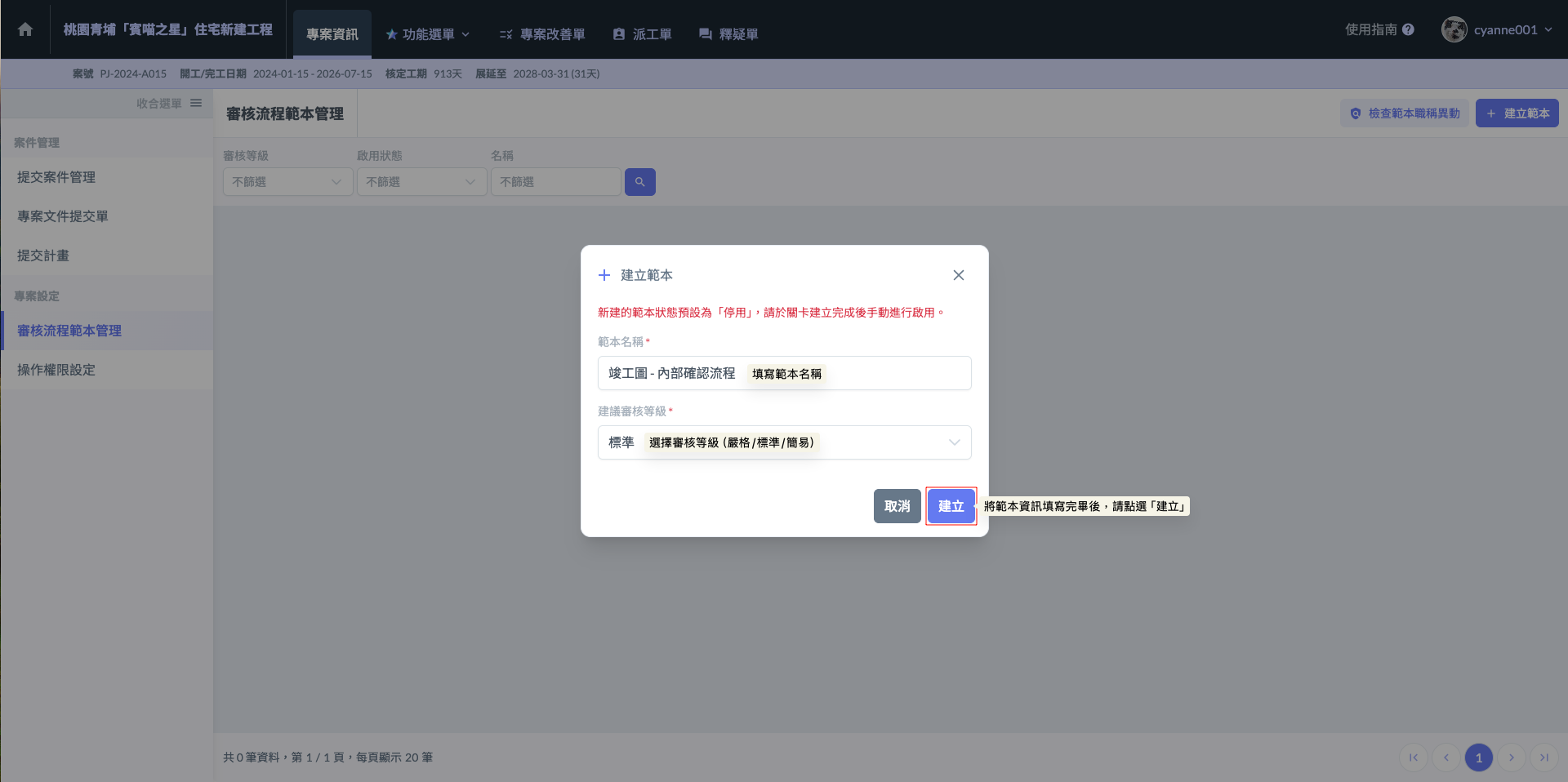Image resolution: width=1568 pixels, height=782 pixels.
Task: Click the project title 桃園青埔「賓喵之星」住宅新建工程
Action: pyautogui.click(x=168, y=29)
